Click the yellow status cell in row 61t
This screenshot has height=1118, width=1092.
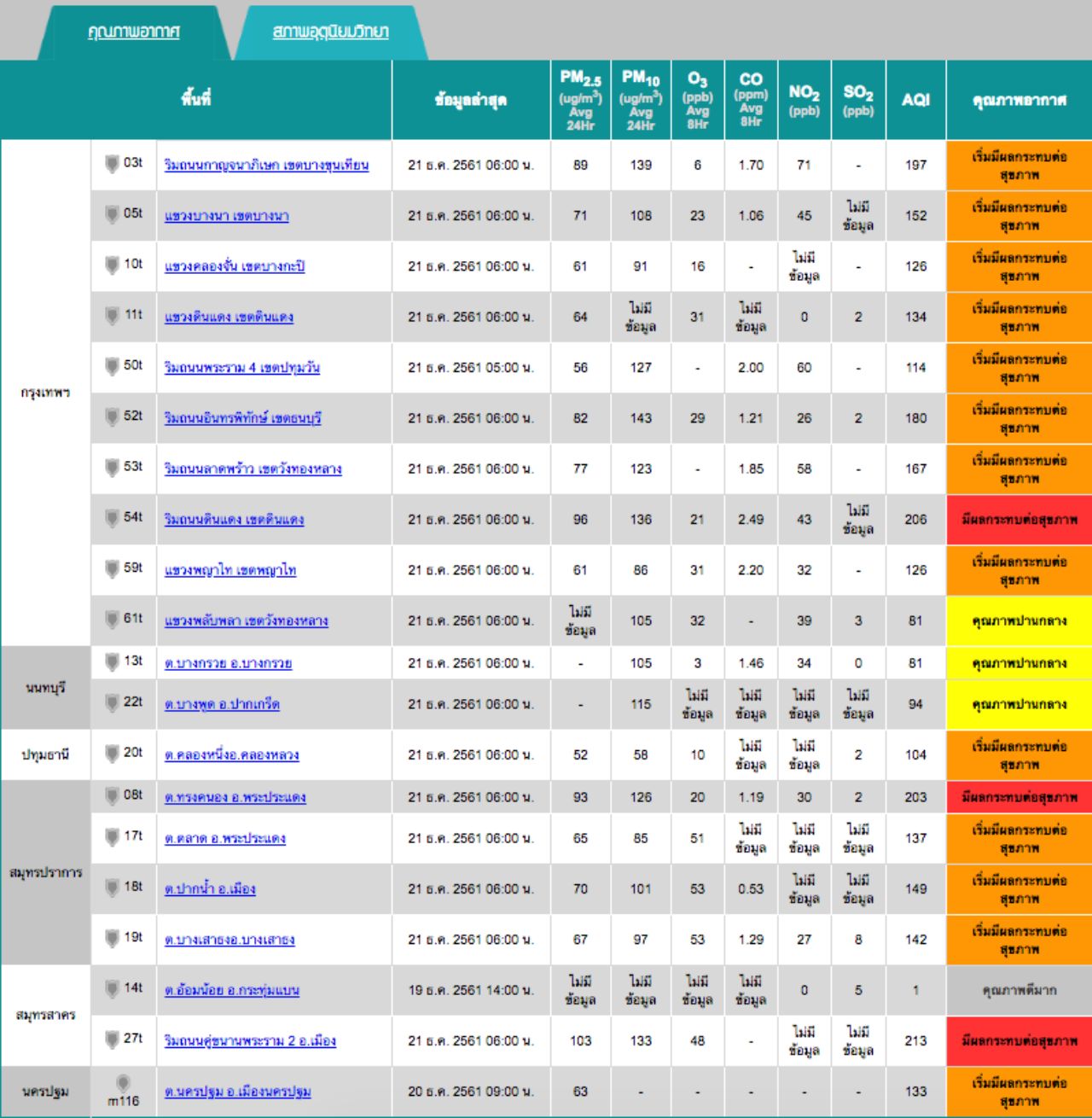point(1019,620)
